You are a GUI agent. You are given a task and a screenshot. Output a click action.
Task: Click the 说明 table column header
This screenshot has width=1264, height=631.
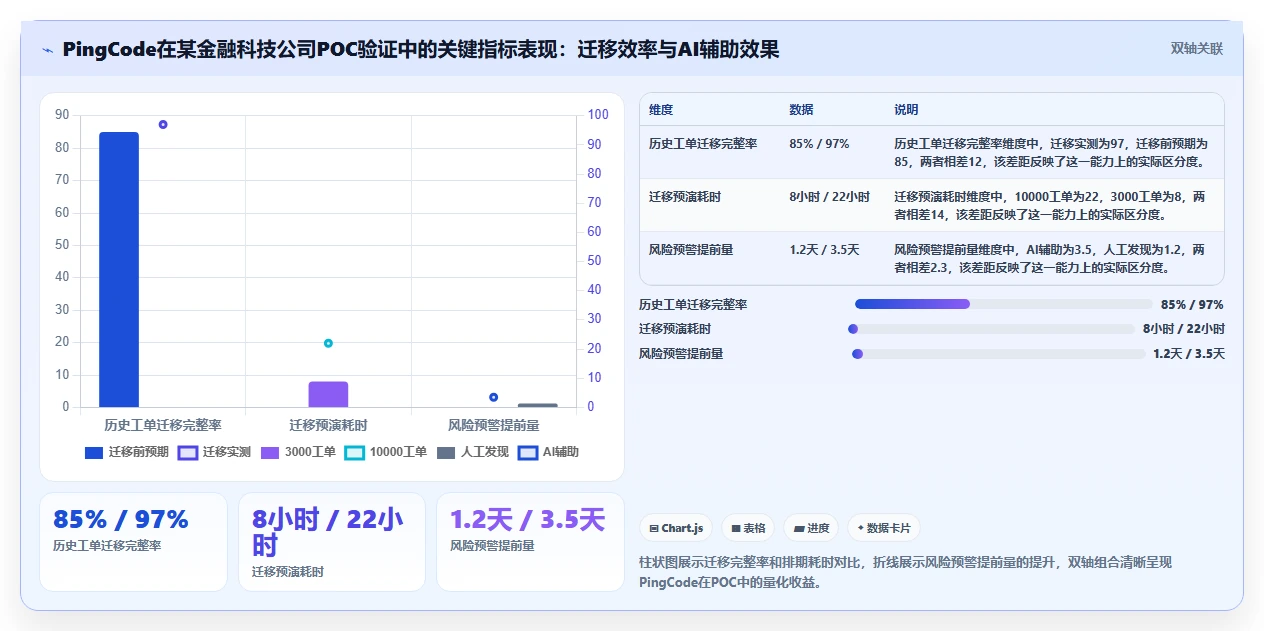[x=906, y=109]
